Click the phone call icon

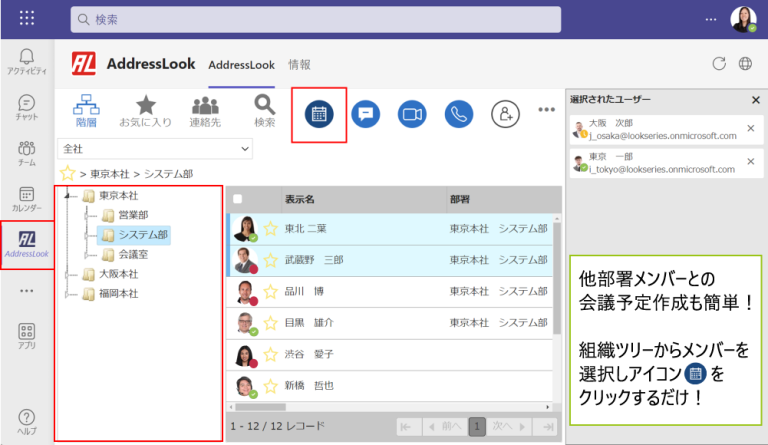point(459,114)
